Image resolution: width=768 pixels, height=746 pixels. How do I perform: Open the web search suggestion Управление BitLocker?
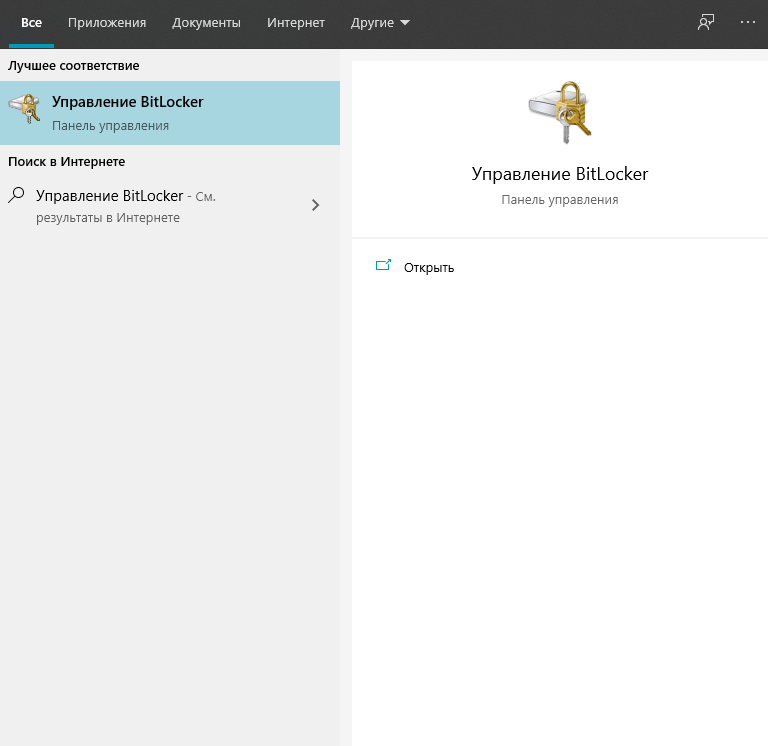click(110, 196)
